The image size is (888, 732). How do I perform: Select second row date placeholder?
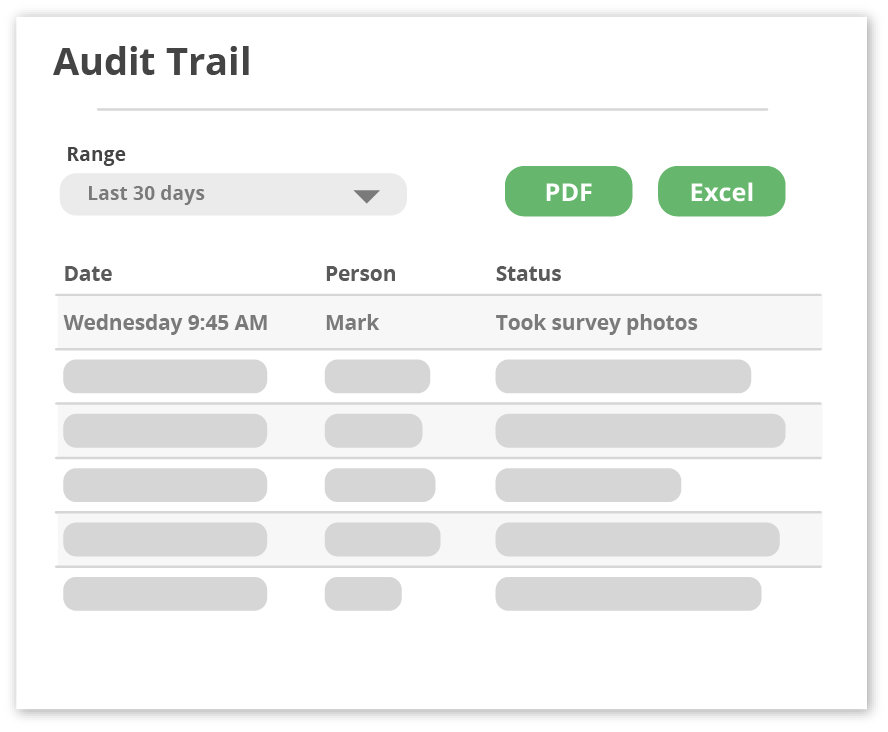tap(165, 376)
